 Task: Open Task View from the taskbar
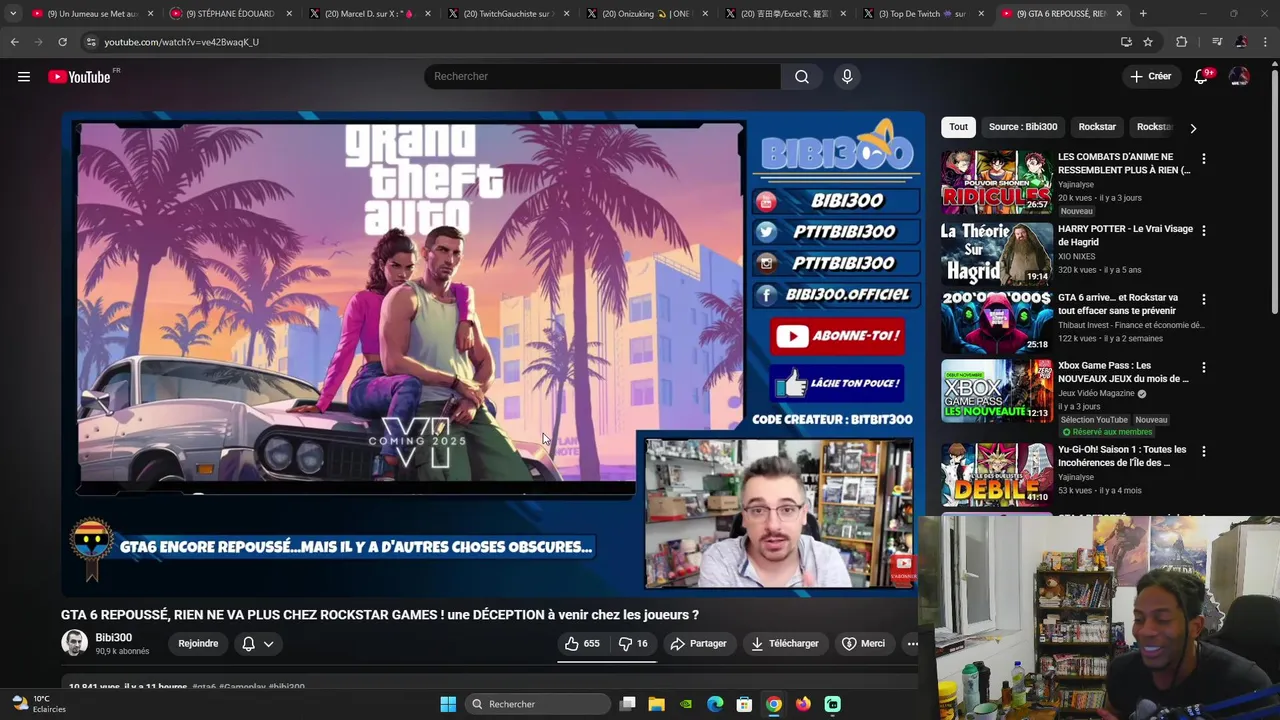click(627, 704)
